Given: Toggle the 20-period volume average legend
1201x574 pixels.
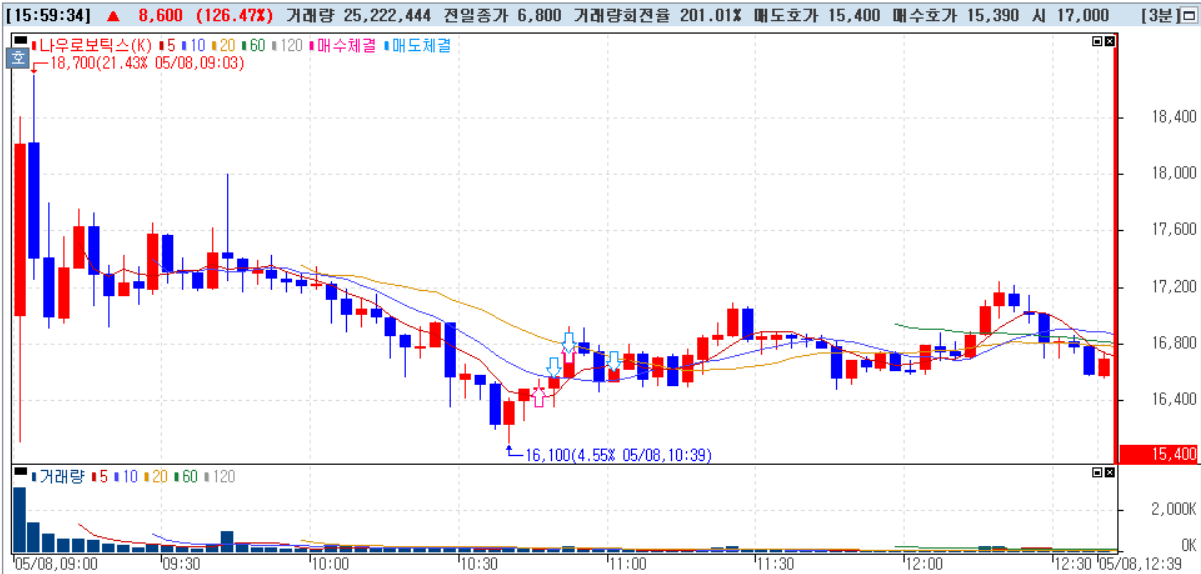Looking at the screenshot, I should [155, 477].
